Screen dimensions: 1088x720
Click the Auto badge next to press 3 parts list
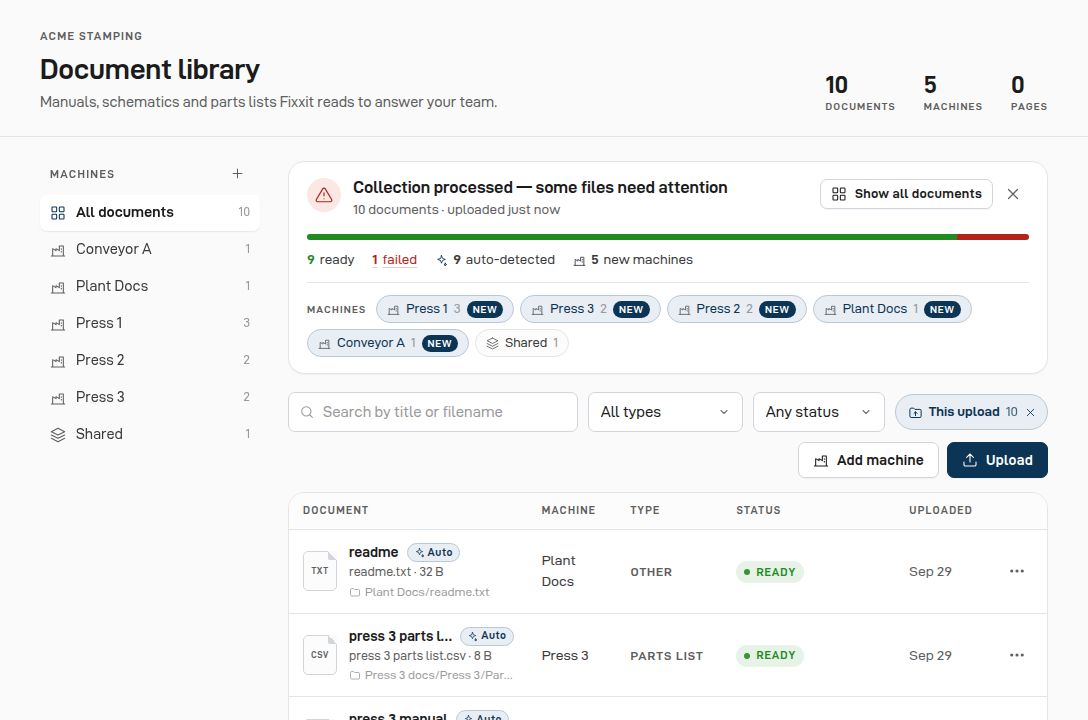click(x=487, y=636)
